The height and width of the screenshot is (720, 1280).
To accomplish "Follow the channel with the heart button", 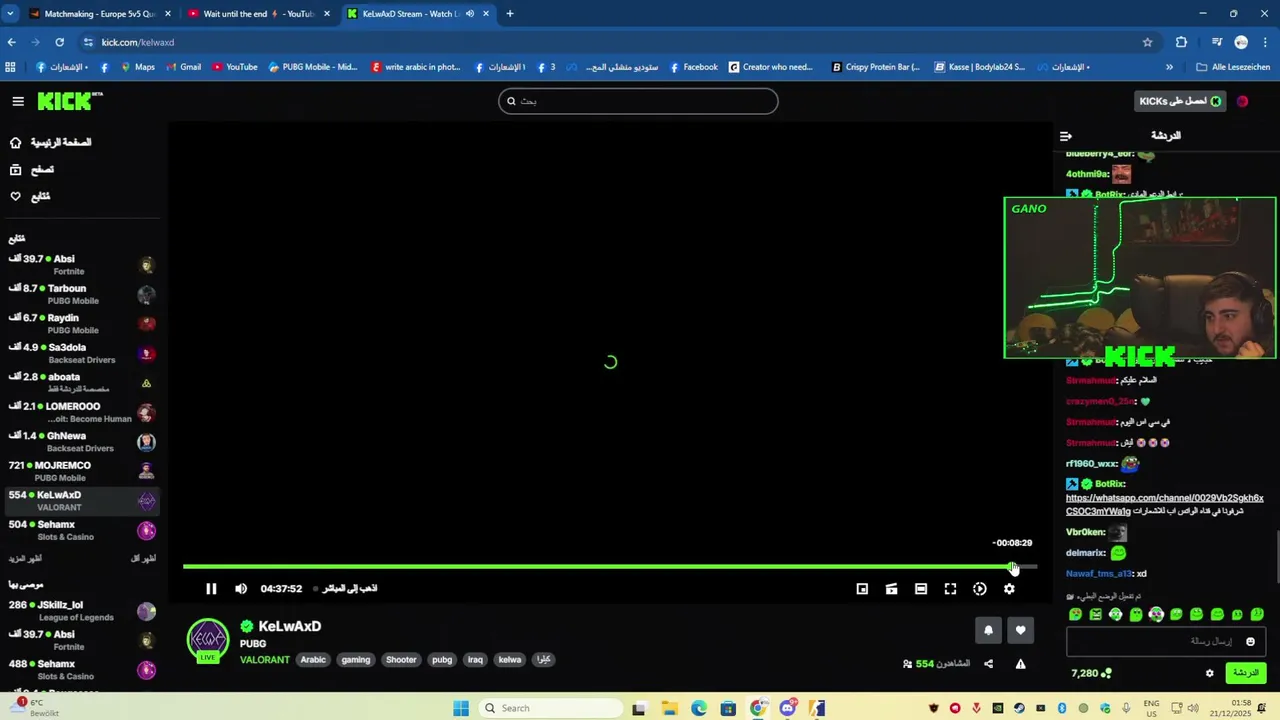I will [x=1020, y=630].
